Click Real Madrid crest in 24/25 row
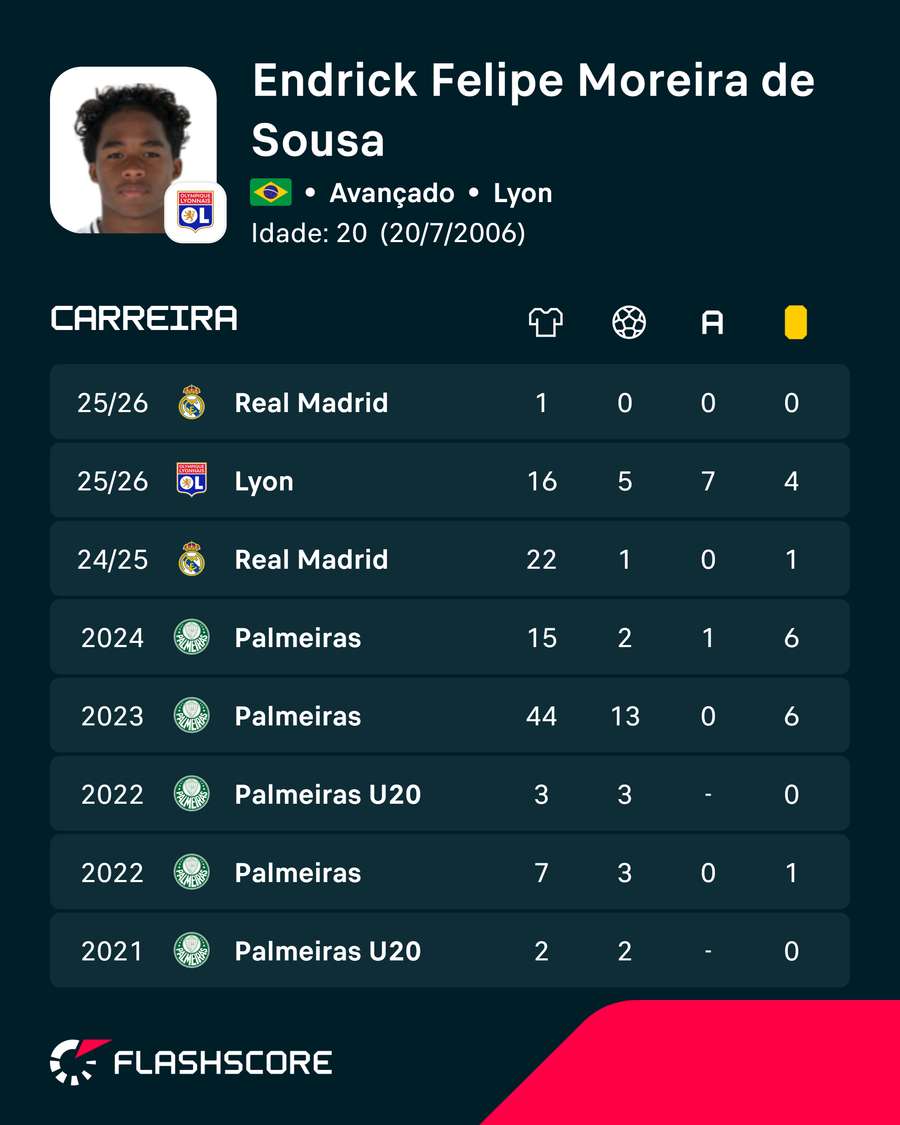 [192, 559]
